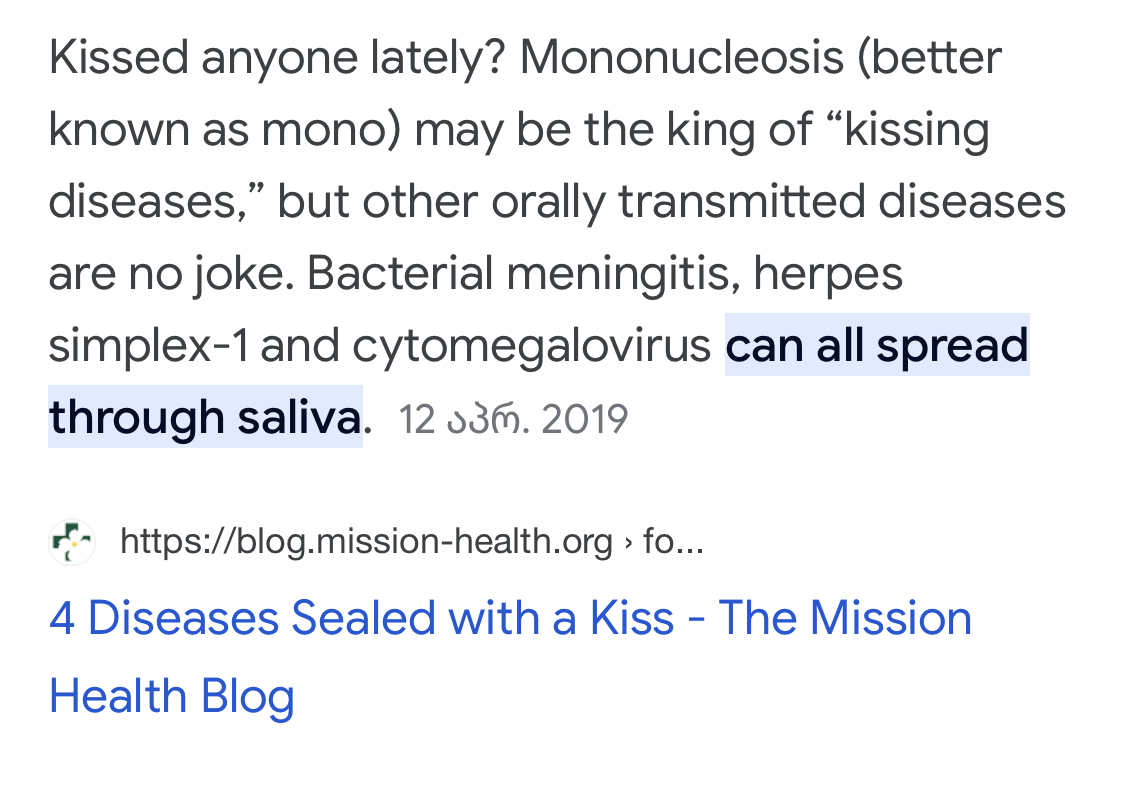Click the blog.mission-health.org URL text
Image resolution: width=1125 pixels, height=791 pixels.
coord(365,542)
